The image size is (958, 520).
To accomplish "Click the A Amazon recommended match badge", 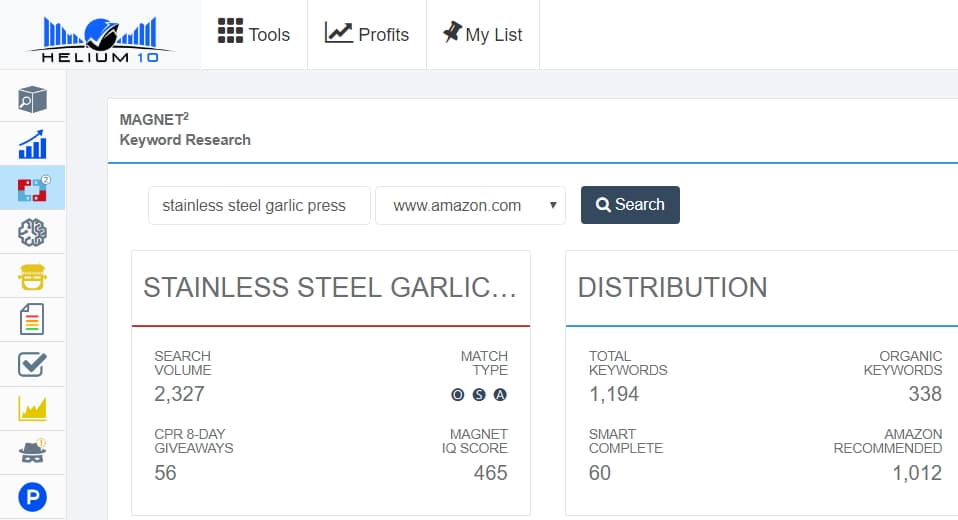I will (500, 394).
